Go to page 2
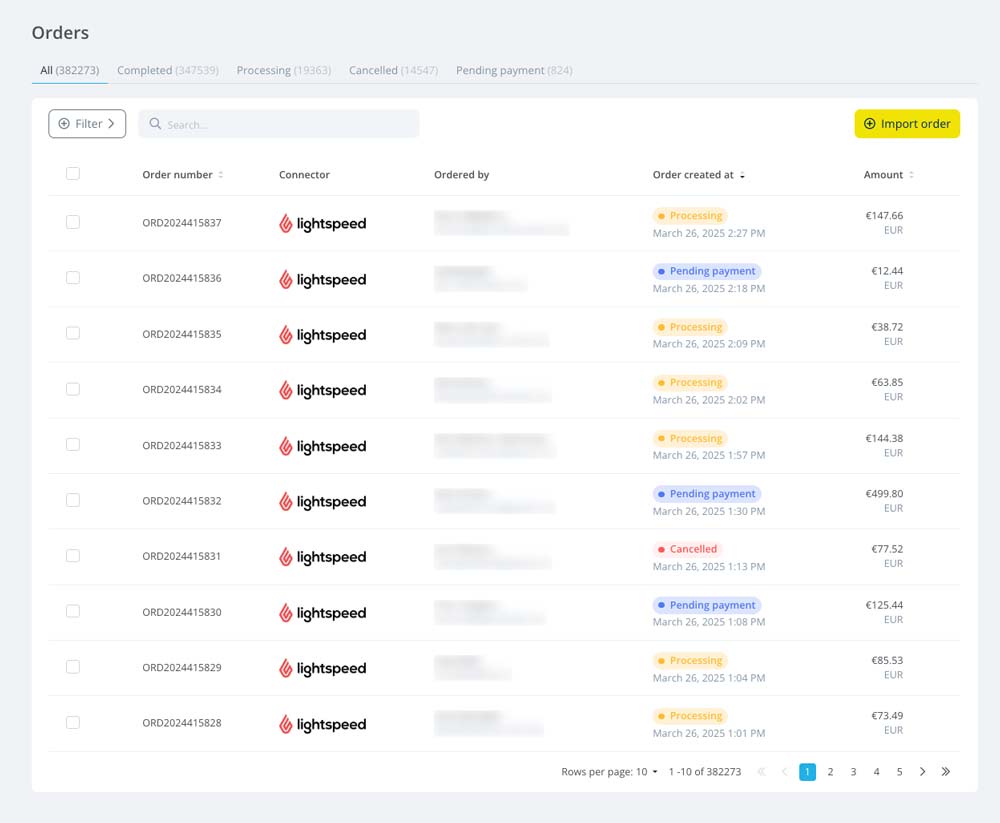The height and width of the screenshot is (823, 1000). coord(830,772)
